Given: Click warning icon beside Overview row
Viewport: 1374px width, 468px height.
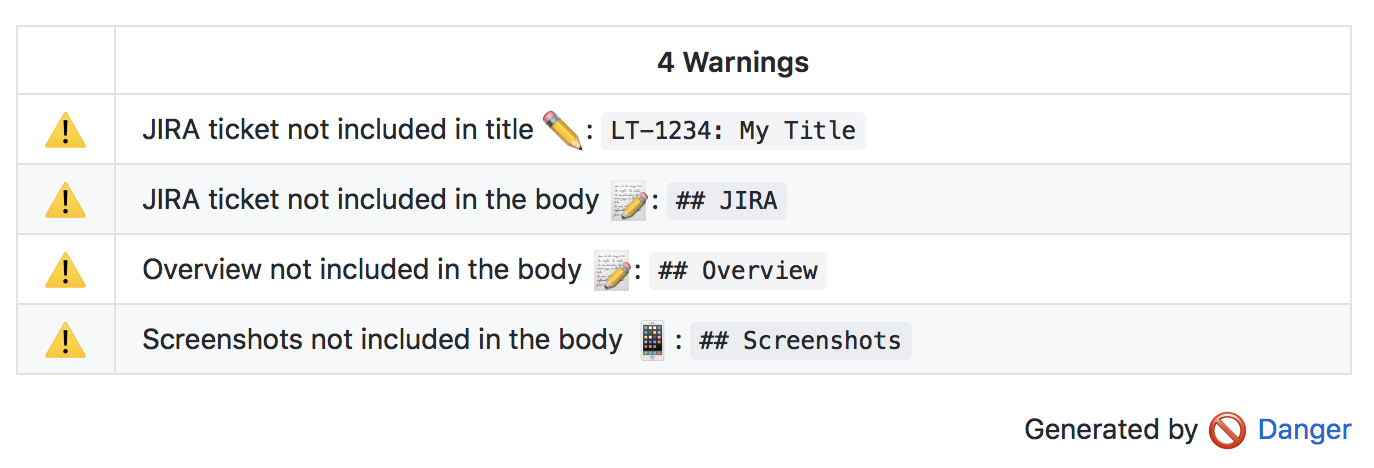Looking at the screenshot, I should [x=65, y=271].
